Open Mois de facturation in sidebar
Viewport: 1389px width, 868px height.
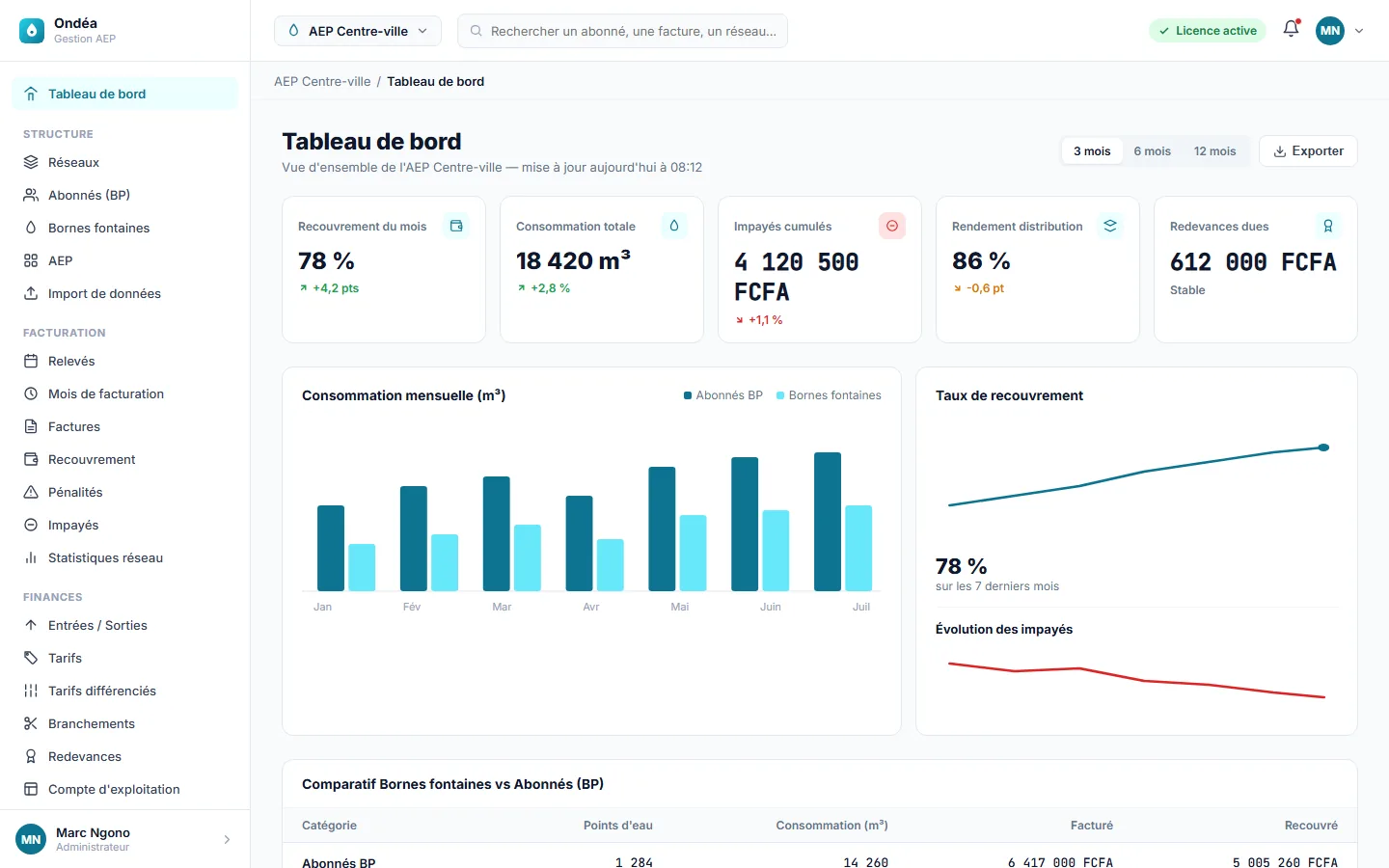(x=124, y=393)
